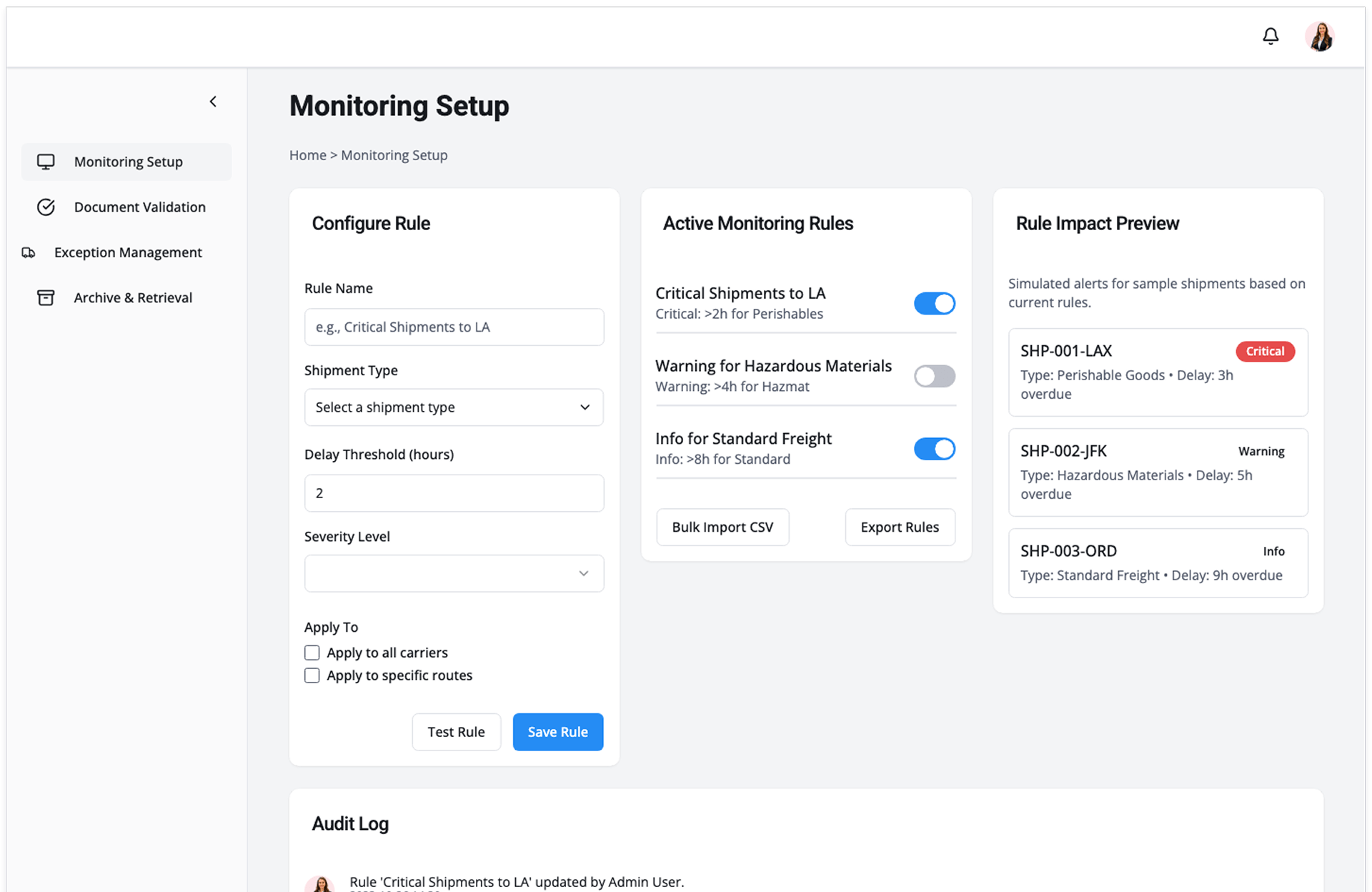The height and width of the screenshot is (892, 1372).
Task: Disable the Critical Shipments to LA rule
Action: click(x=934, y=303)
